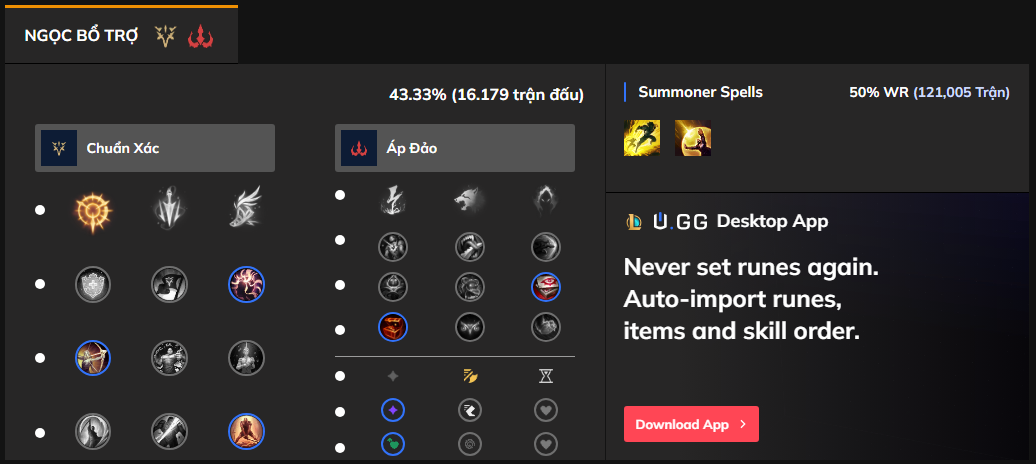The height and width of the screenshot is (464, 1036).
Task: Select the highlighted Eyeball Collection rune
Action: [x=545, y=287]
